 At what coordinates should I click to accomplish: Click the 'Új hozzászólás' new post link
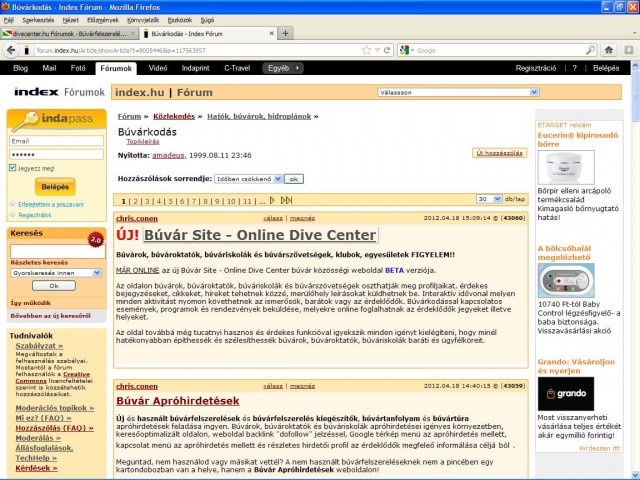pos(499,153)
